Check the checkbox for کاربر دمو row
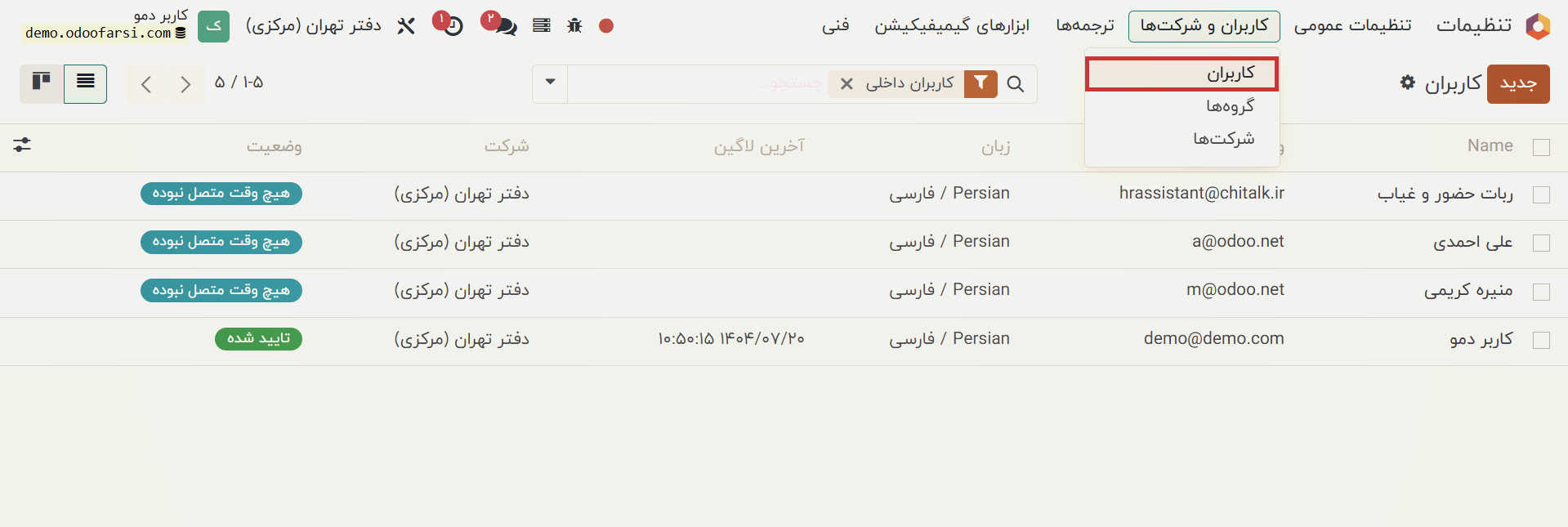Image resolution: width=1568 pixels, height=527 pixels. (1543, 342)
